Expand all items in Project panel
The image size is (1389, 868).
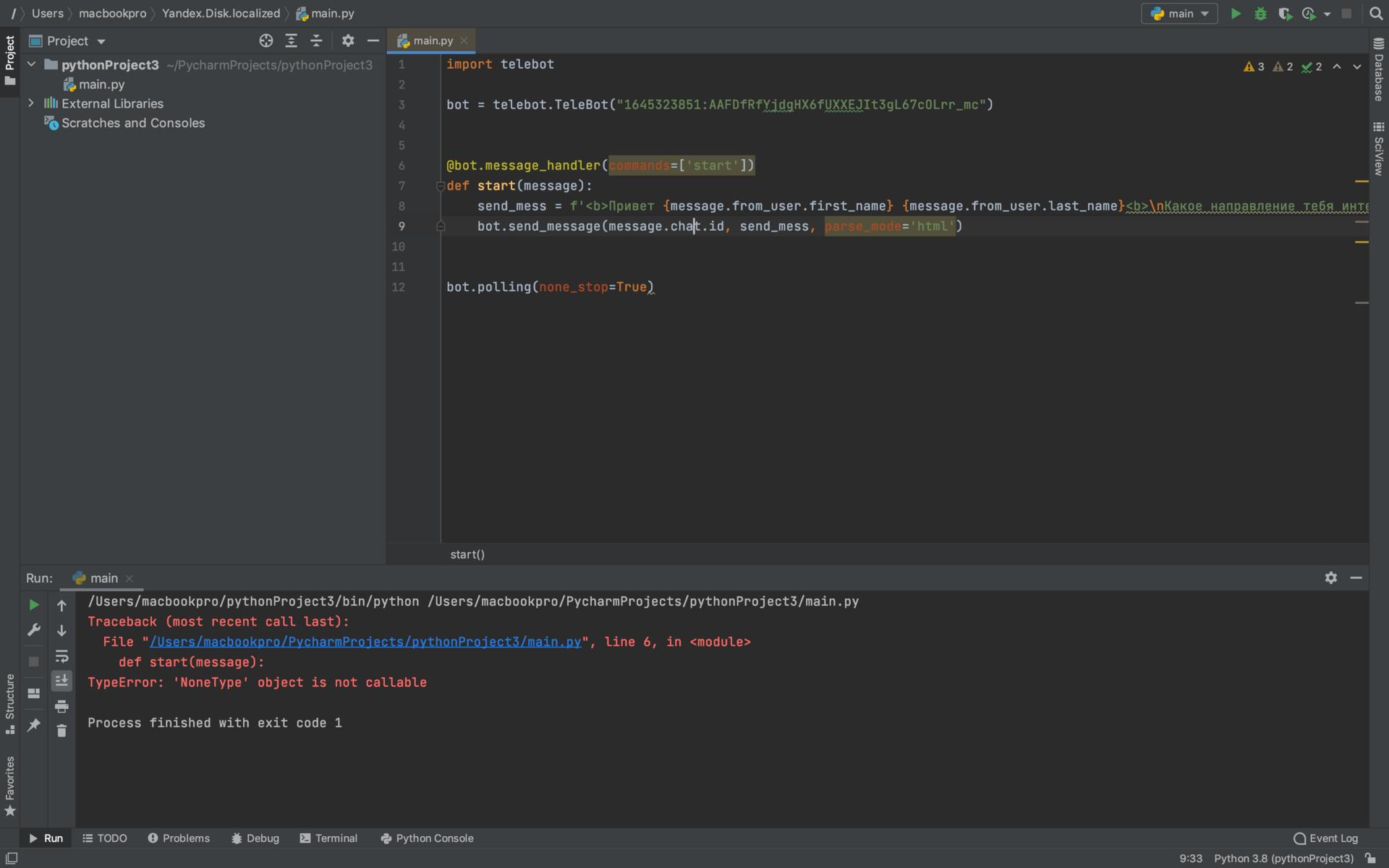point(292,41)
